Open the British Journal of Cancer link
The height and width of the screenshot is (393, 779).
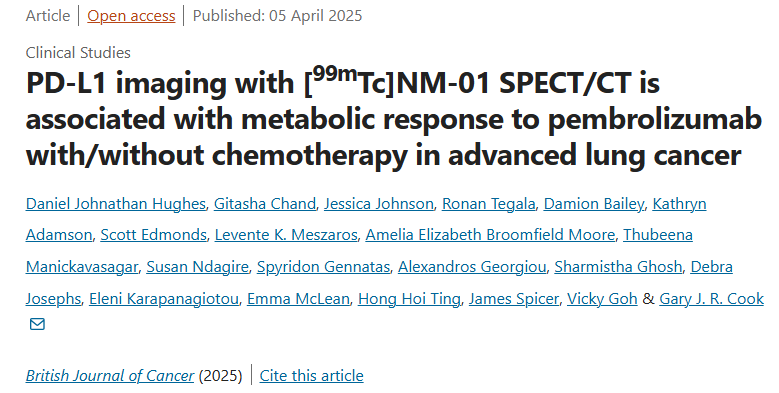point(110,376)
